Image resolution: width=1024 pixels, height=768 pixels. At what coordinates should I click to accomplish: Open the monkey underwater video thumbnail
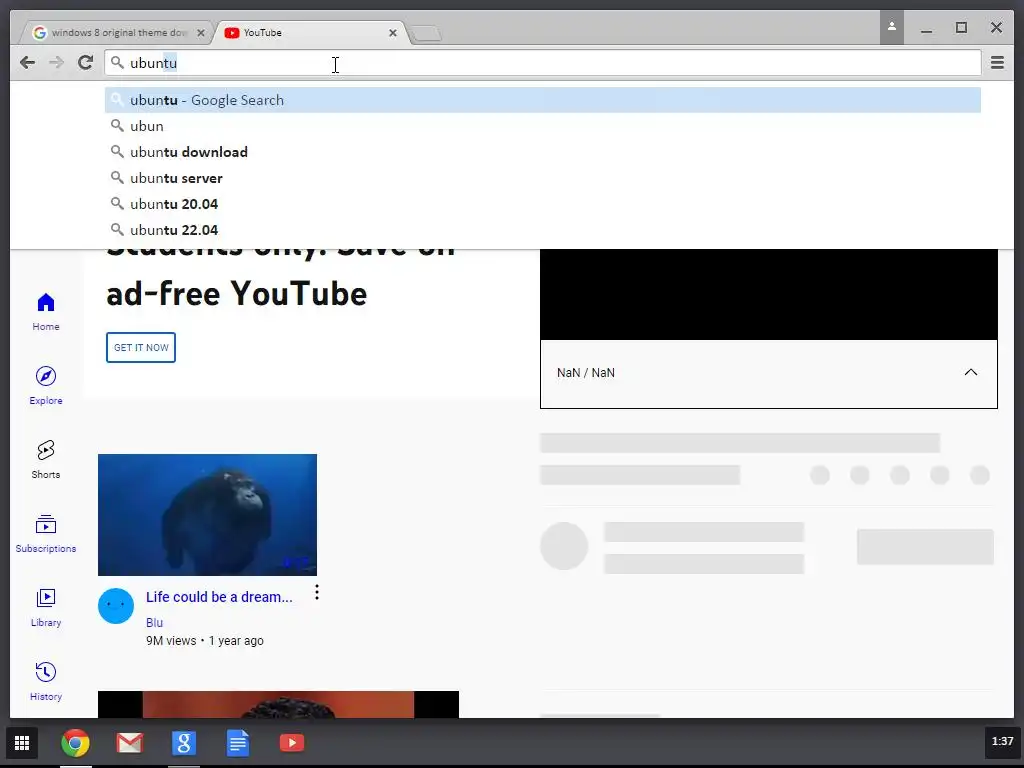coord(207,515)
